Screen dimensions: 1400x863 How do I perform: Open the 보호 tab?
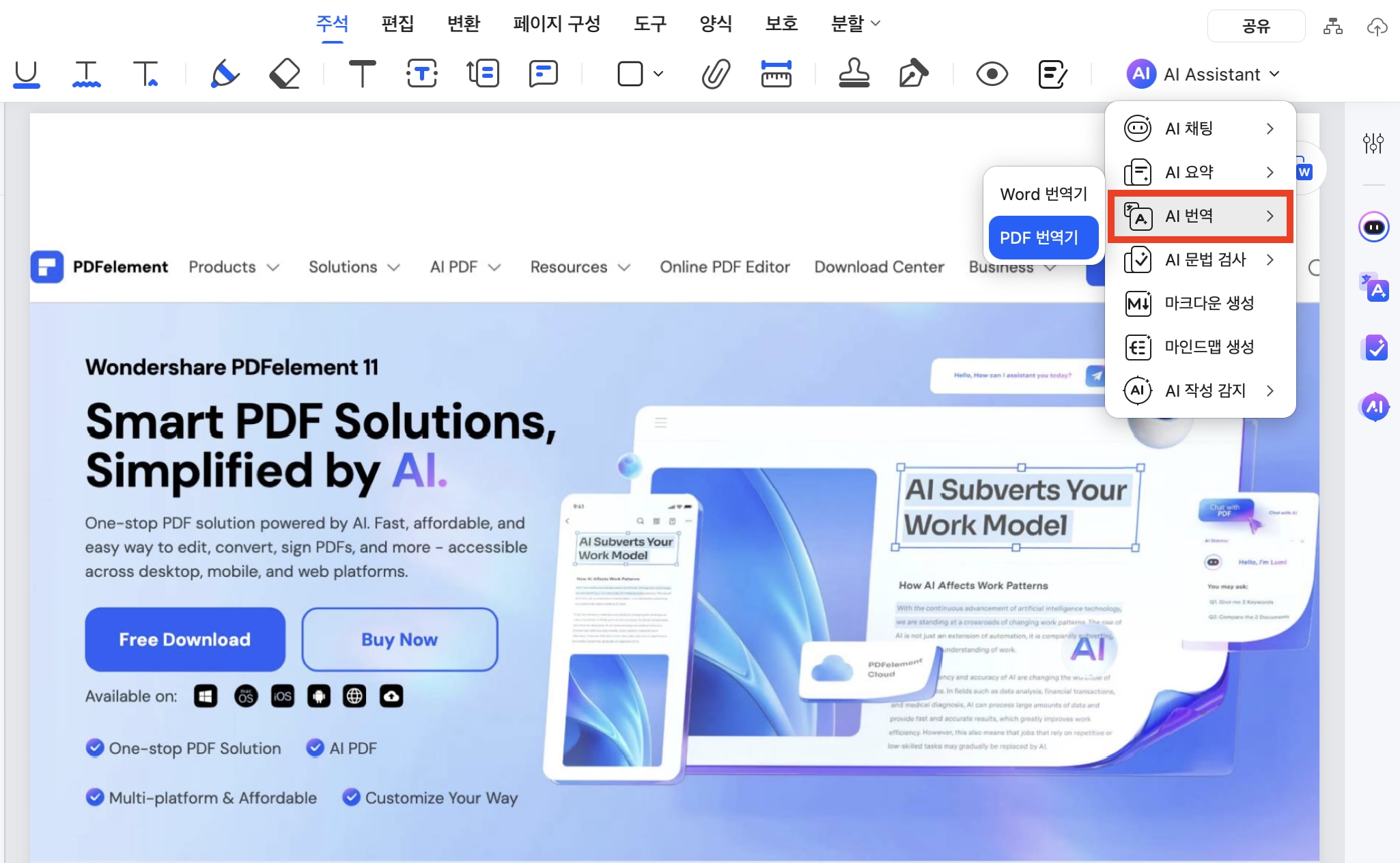tap(781, 24)
